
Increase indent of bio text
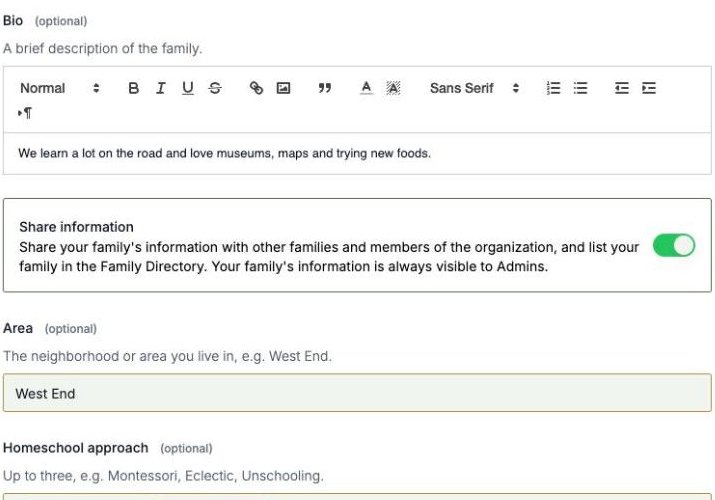(649, 88)
